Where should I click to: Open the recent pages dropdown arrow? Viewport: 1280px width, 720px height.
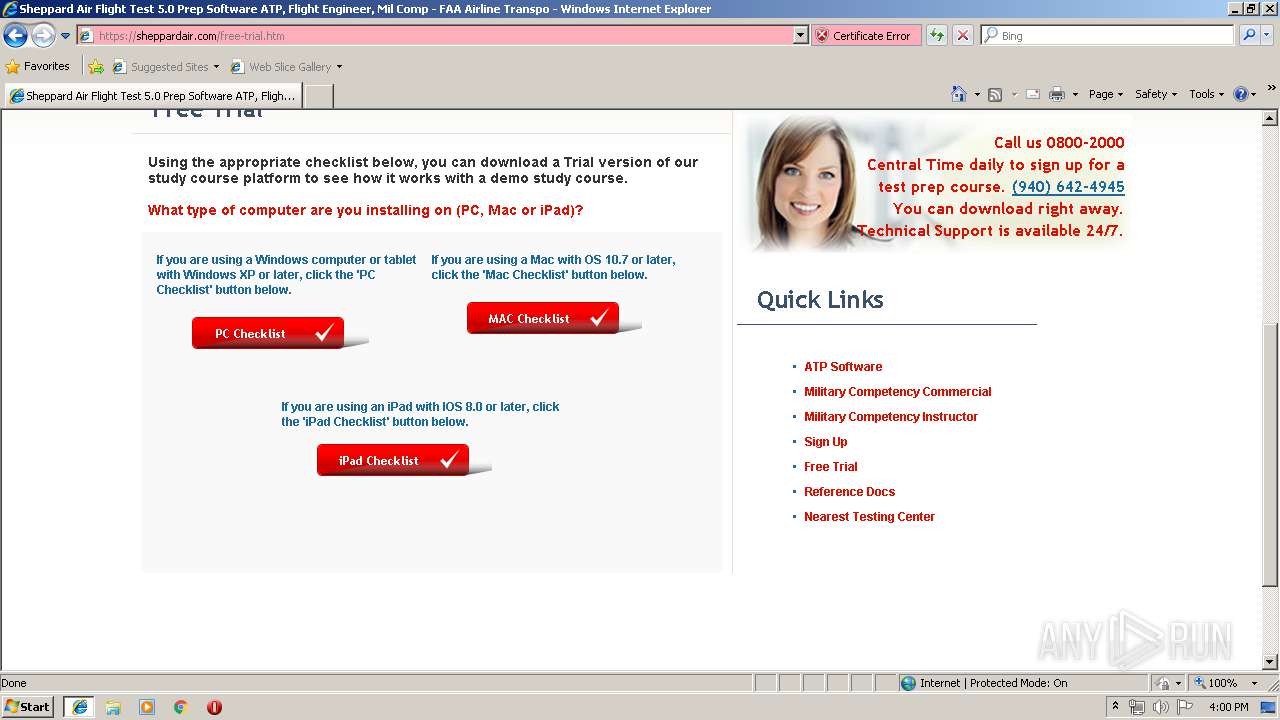click(x=65, y=36)
